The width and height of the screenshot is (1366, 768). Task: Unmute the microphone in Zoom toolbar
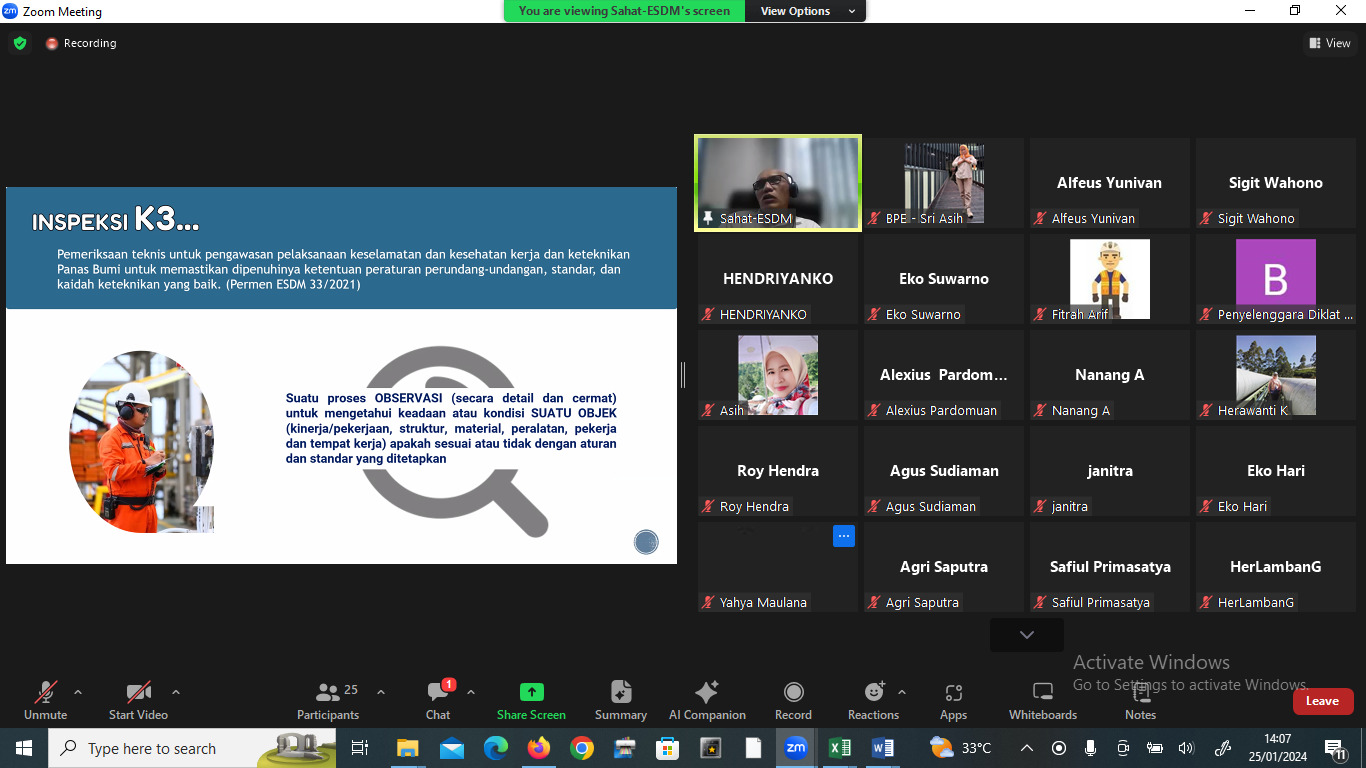point(45,700)
